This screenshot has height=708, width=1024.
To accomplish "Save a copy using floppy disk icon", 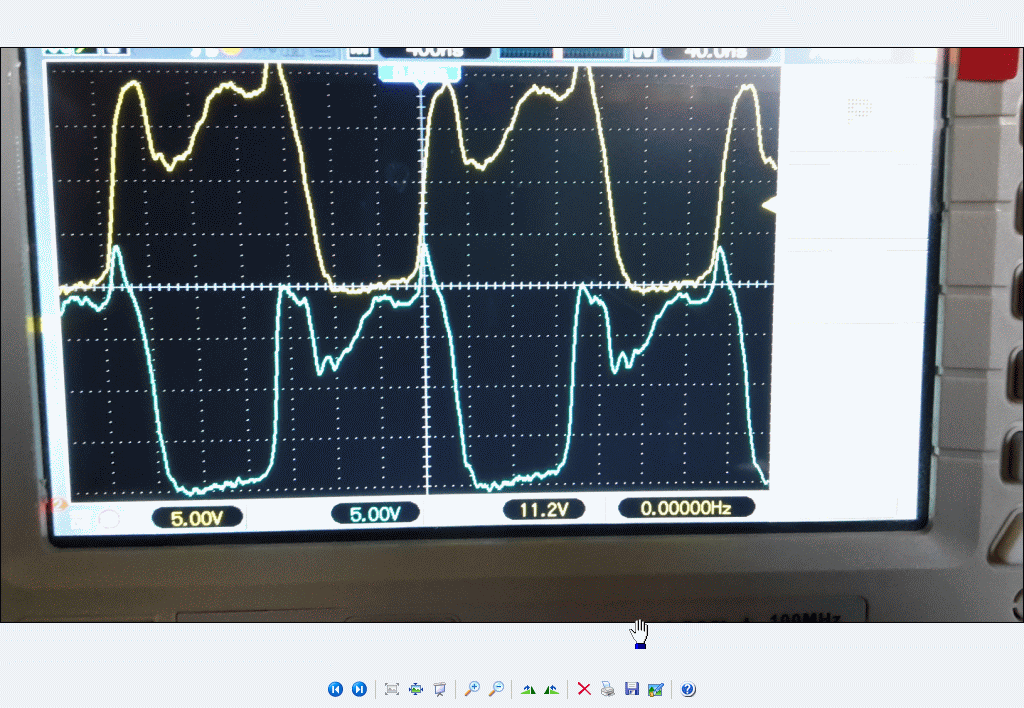I will click(x=631, y=689).
